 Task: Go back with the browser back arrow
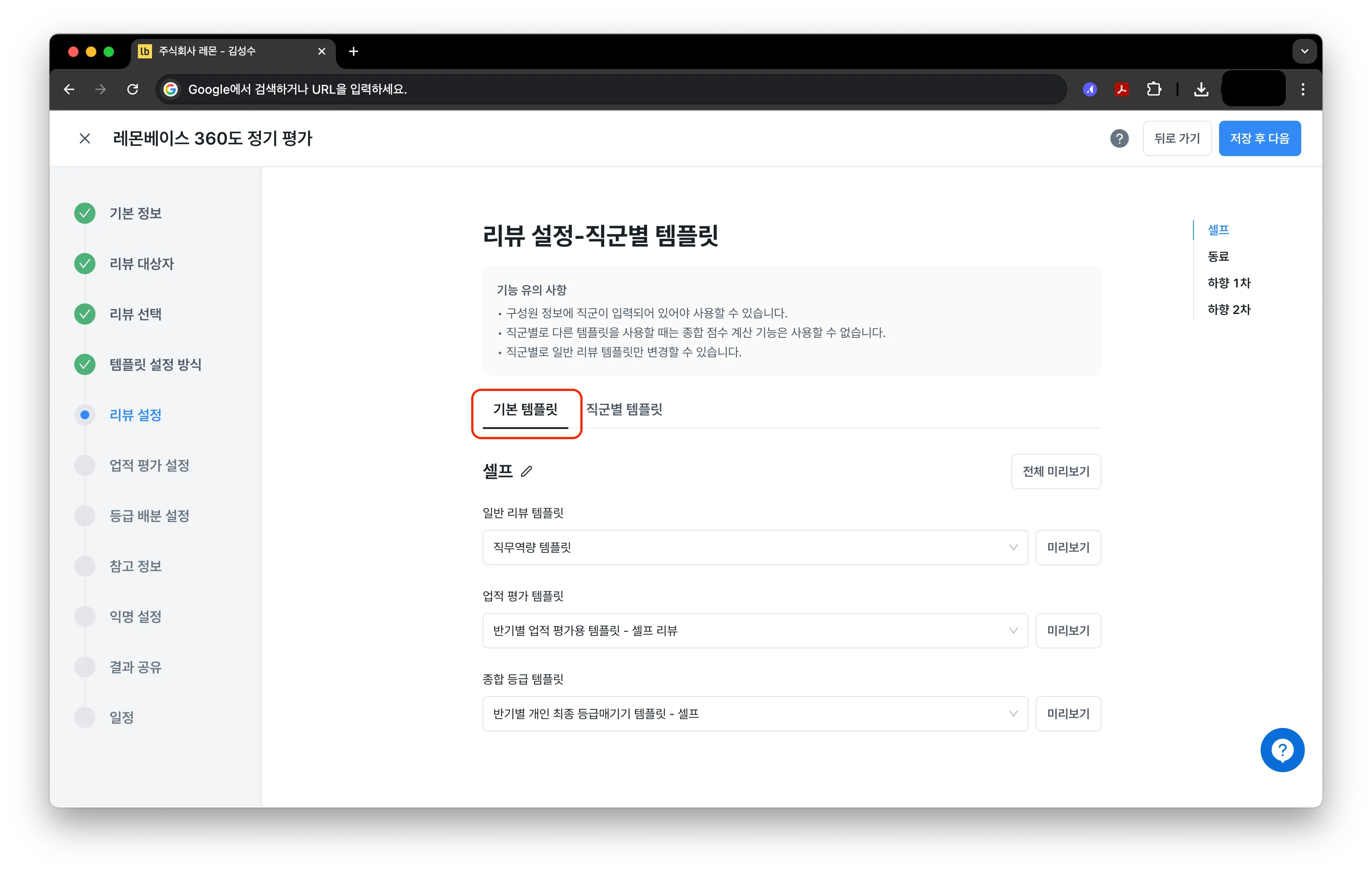(x=69, y=89)
